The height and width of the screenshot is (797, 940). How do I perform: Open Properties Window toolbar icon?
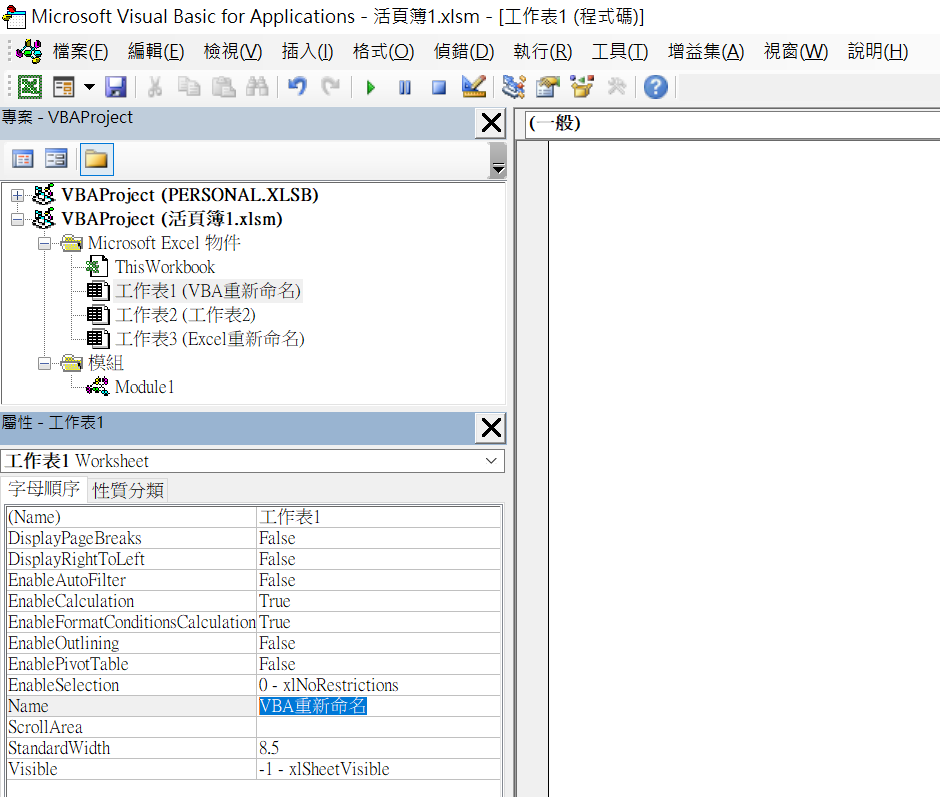[547, 88]
